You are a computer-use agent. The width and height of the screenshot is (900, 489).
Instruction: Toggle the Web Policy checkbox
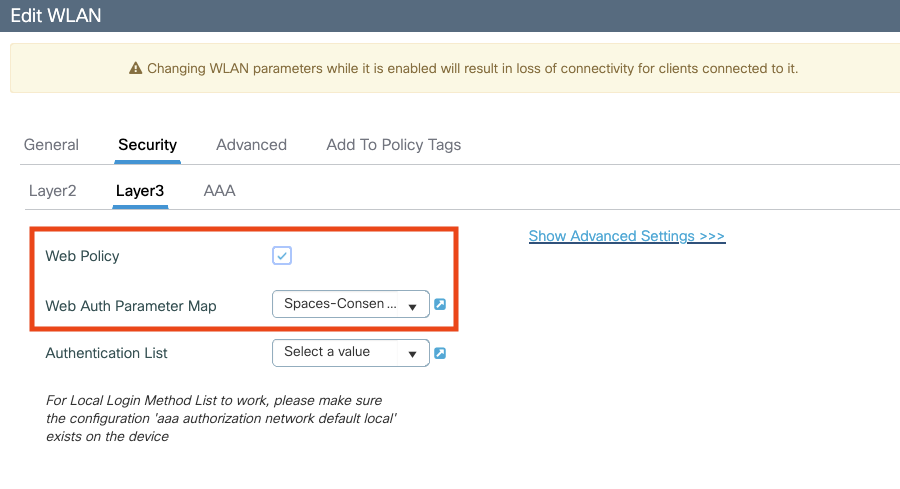click(282, 256)
